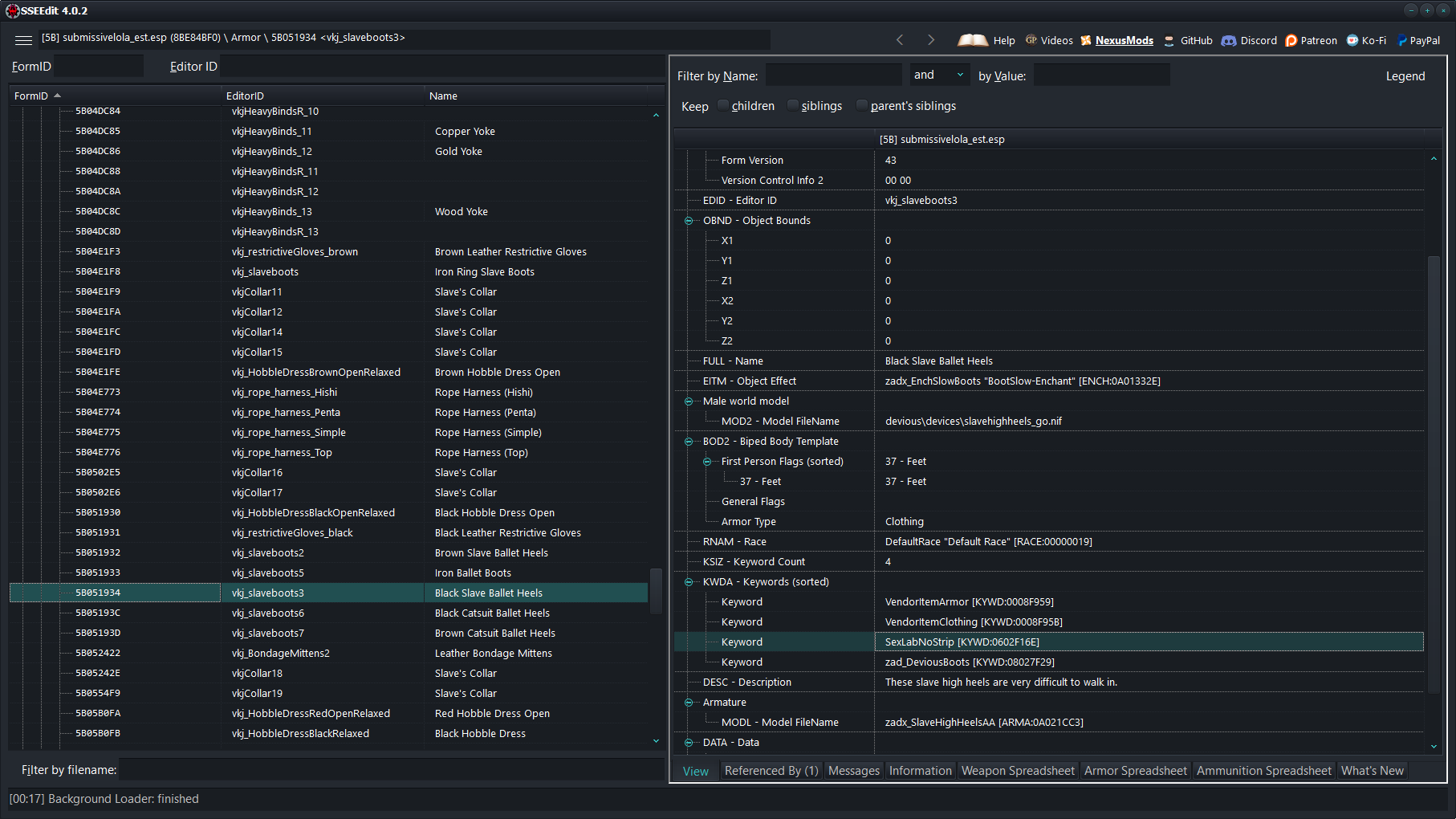
Task: Enable the Keep siblings checkbox
Action: pyautogui.click(x=793, y=106)
